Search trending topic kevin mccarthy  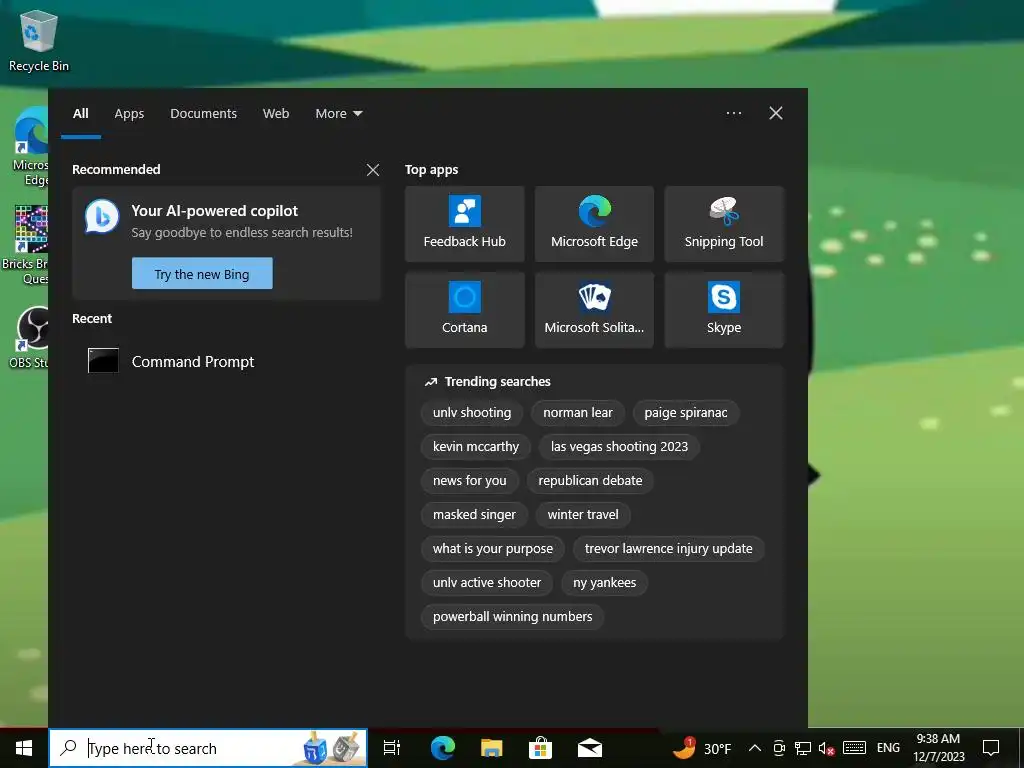click(475, 447)
